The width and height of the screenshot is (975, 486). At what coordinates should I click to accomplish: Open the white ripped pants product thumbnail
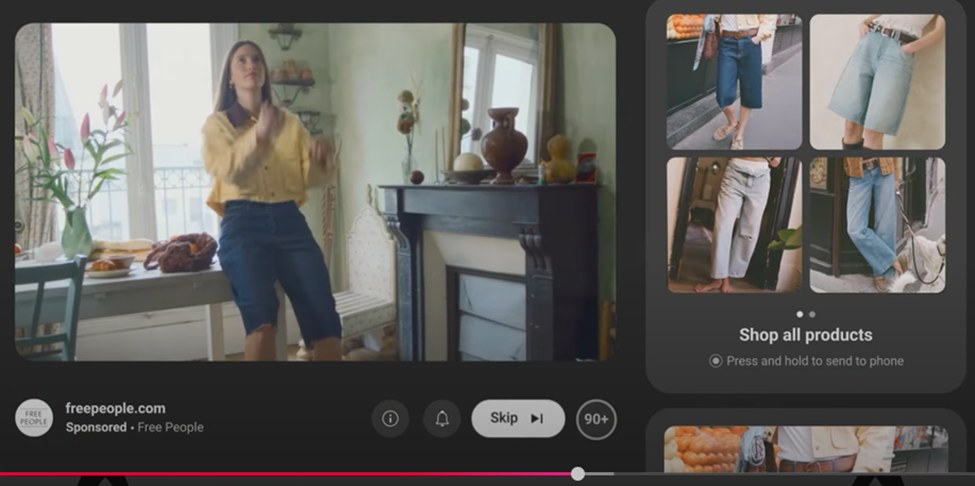[x=734, y=224]
